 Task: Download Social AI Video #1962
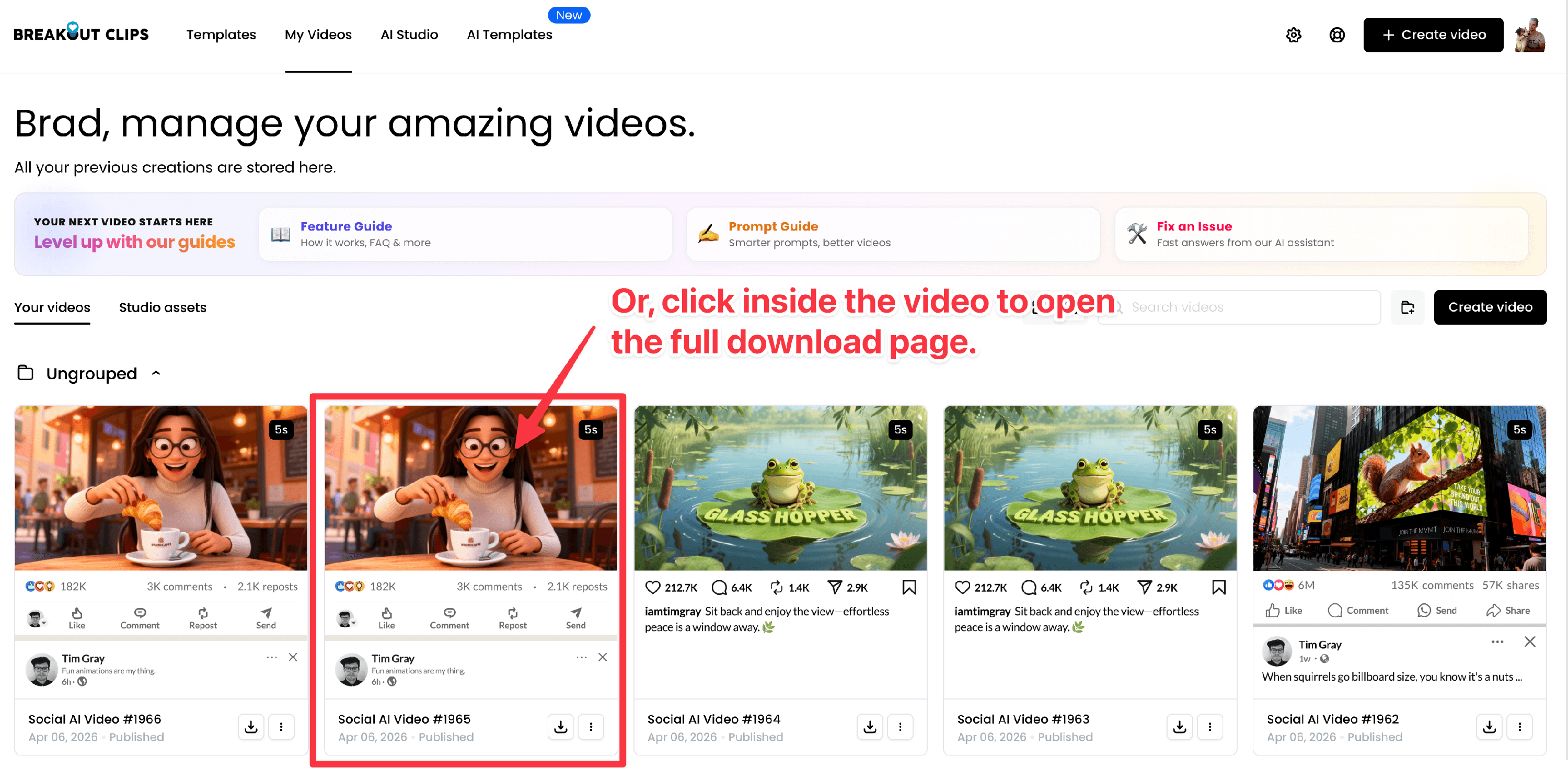pos(1489,726)
